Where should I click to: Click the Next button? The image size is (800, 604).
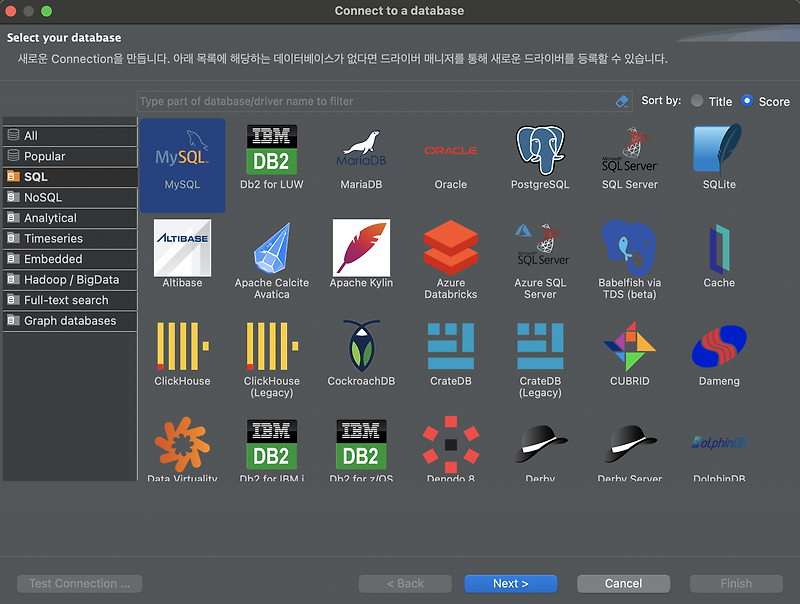tap(511, 584)
